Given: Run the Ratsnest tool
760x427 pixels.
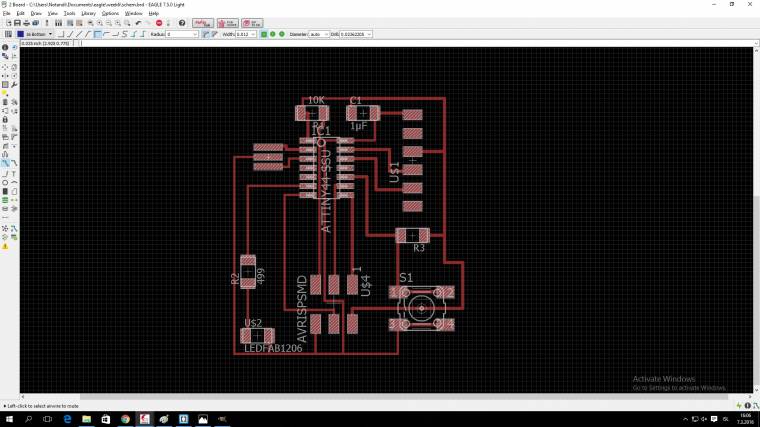Looking at the screenshot, I should coord(5,228).
